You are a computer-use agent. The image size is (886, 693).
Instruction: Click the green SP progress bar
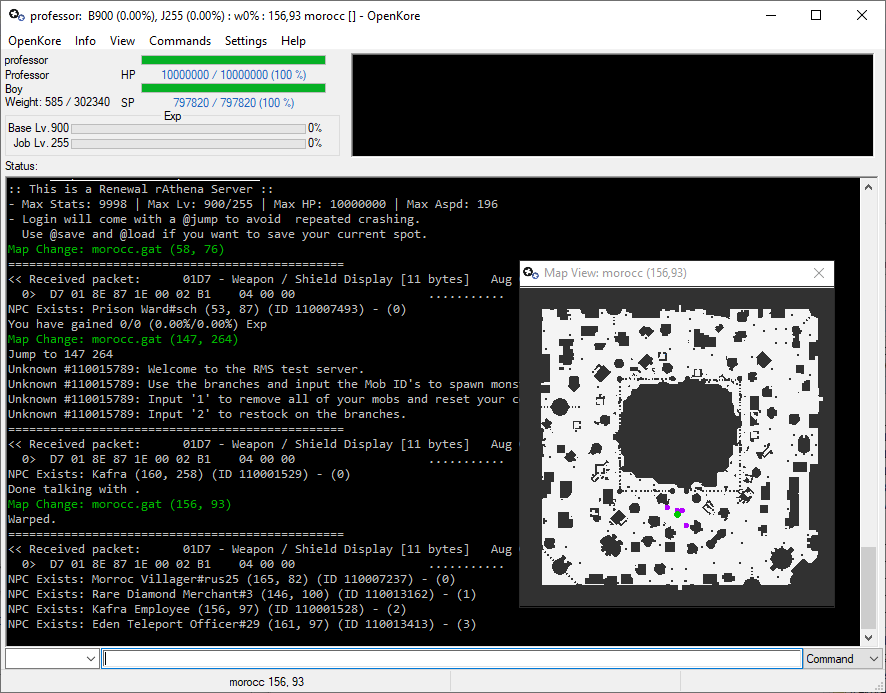233,88
